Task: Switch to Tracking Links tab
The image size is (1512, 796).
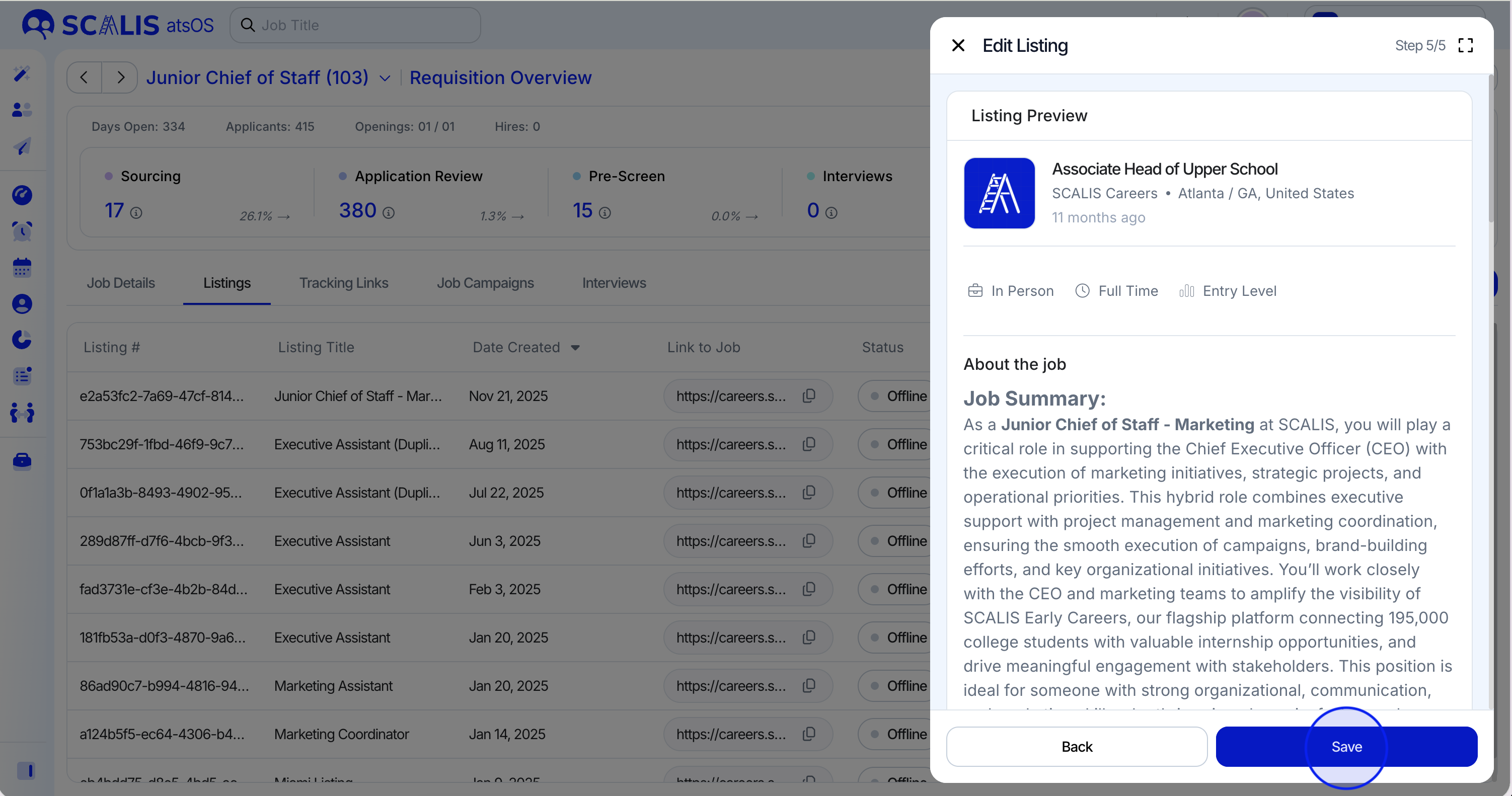Action: pos(343,283)
